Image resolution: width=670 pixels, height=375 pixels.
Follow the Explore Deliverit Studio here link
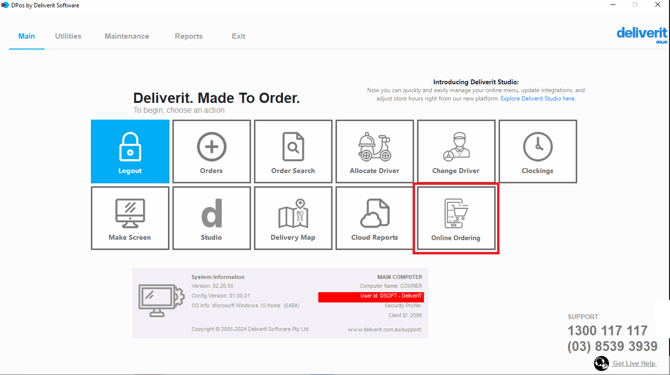click(538, 99)
